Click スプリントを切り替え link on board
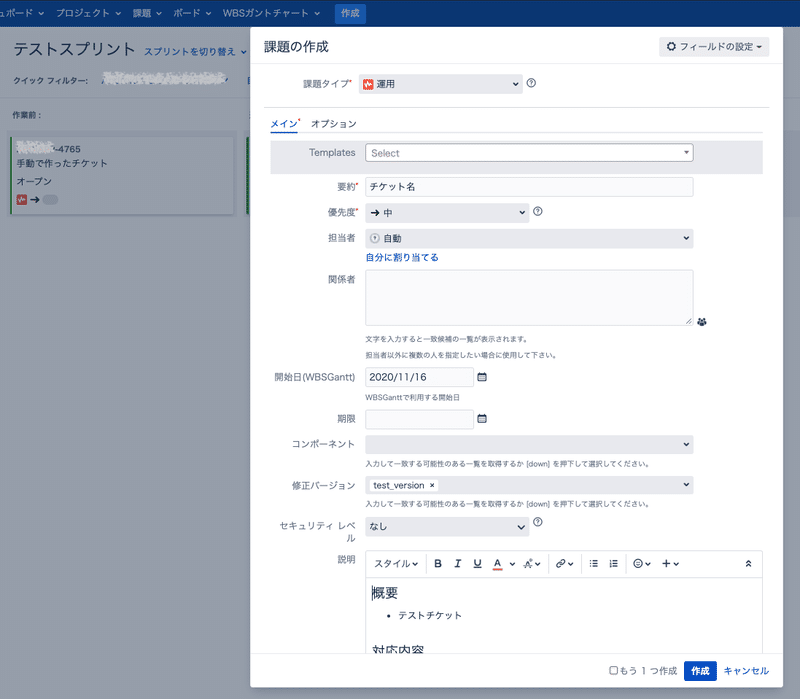 (x=194, y=52)
